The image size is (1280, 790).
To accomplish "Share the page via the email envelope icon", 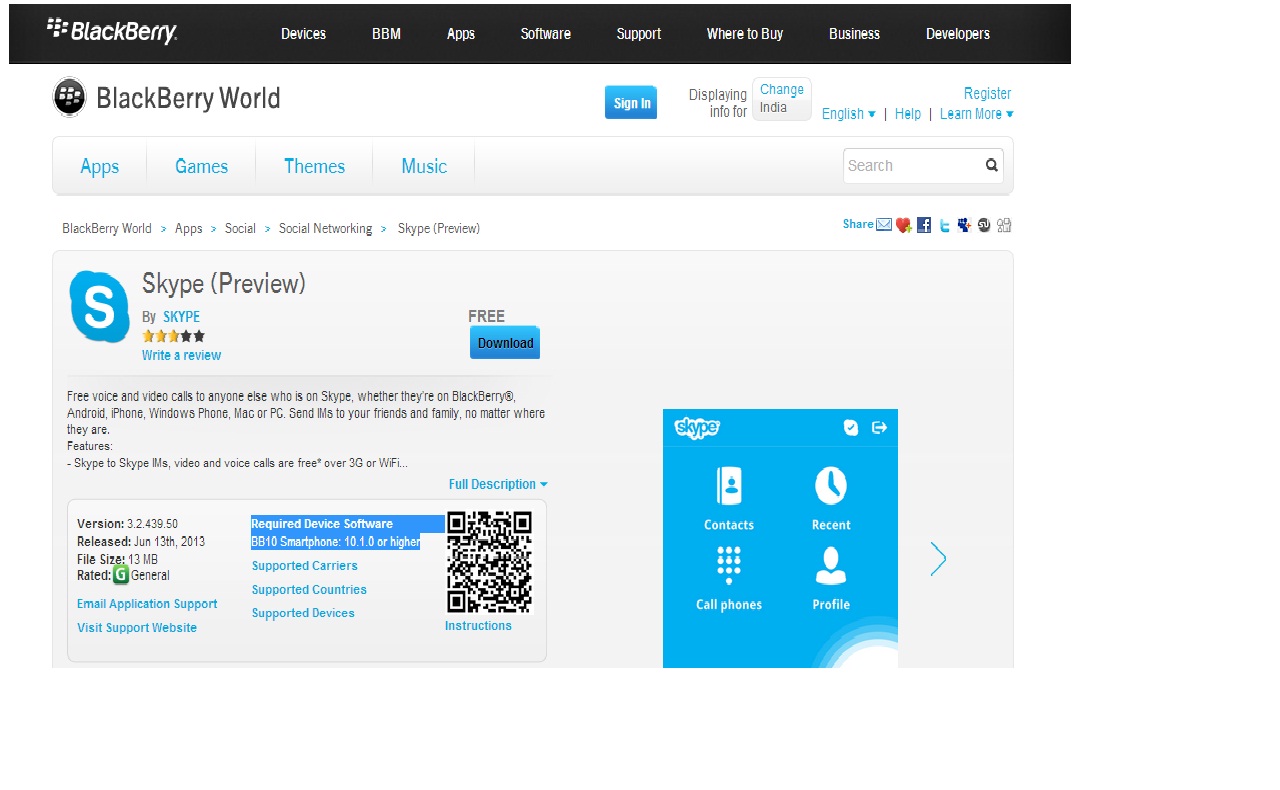I will 884,225.
